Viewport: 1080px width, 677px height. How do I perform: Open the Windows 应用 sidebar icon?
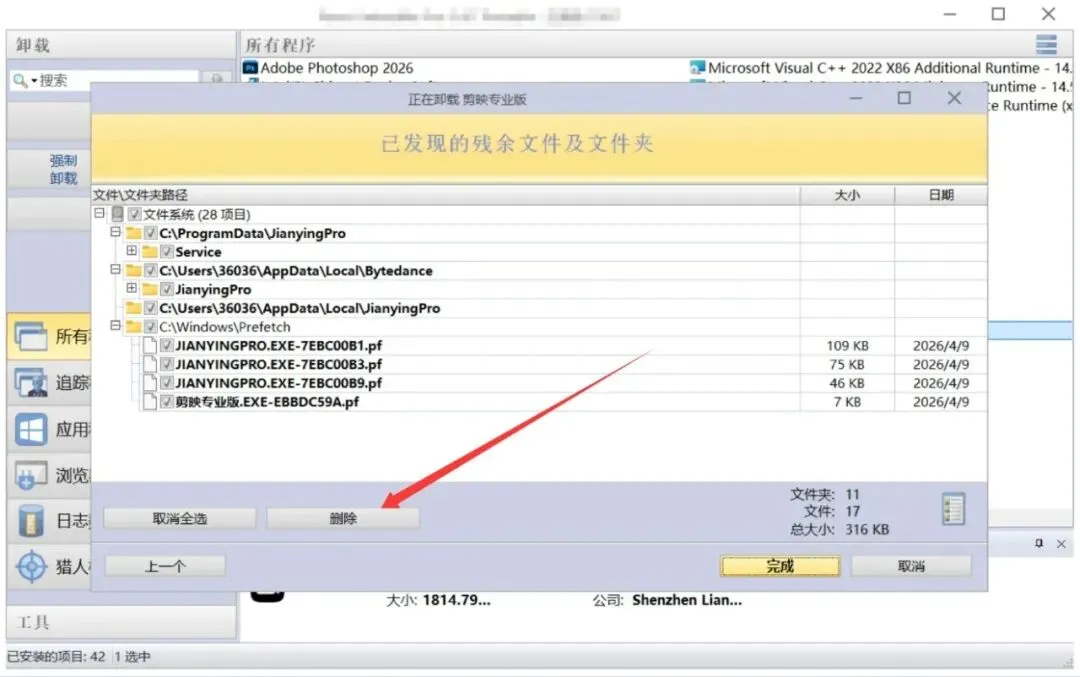[31, 430]
